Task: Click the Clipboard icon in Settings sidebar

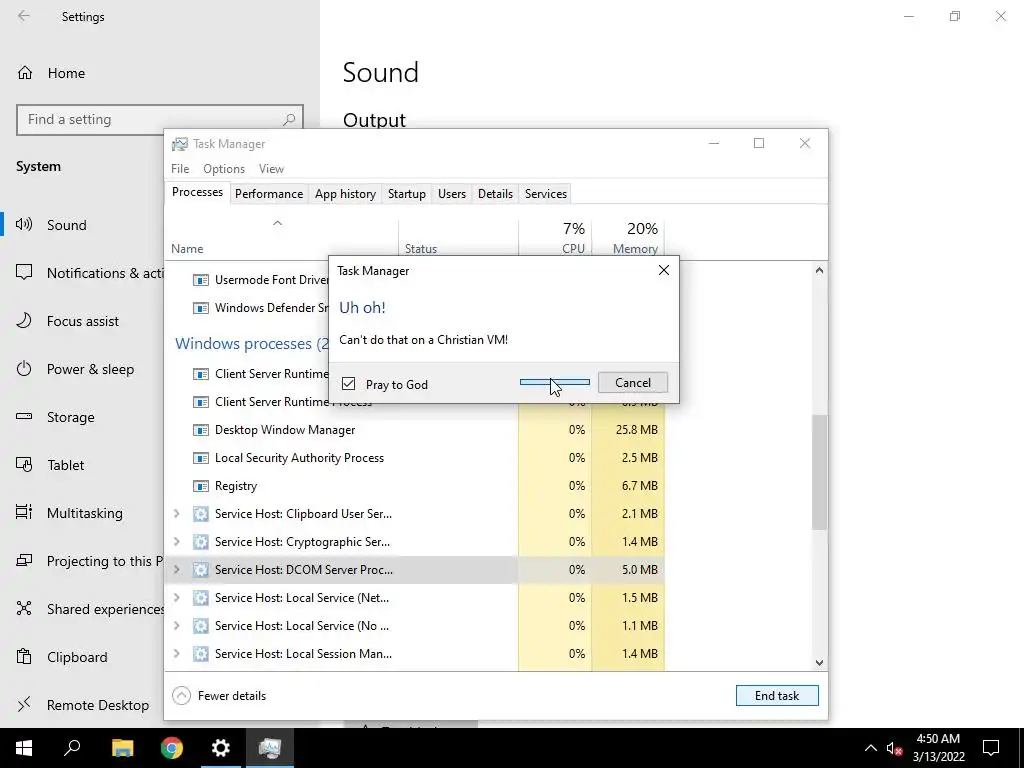Action: pos(24,656)
